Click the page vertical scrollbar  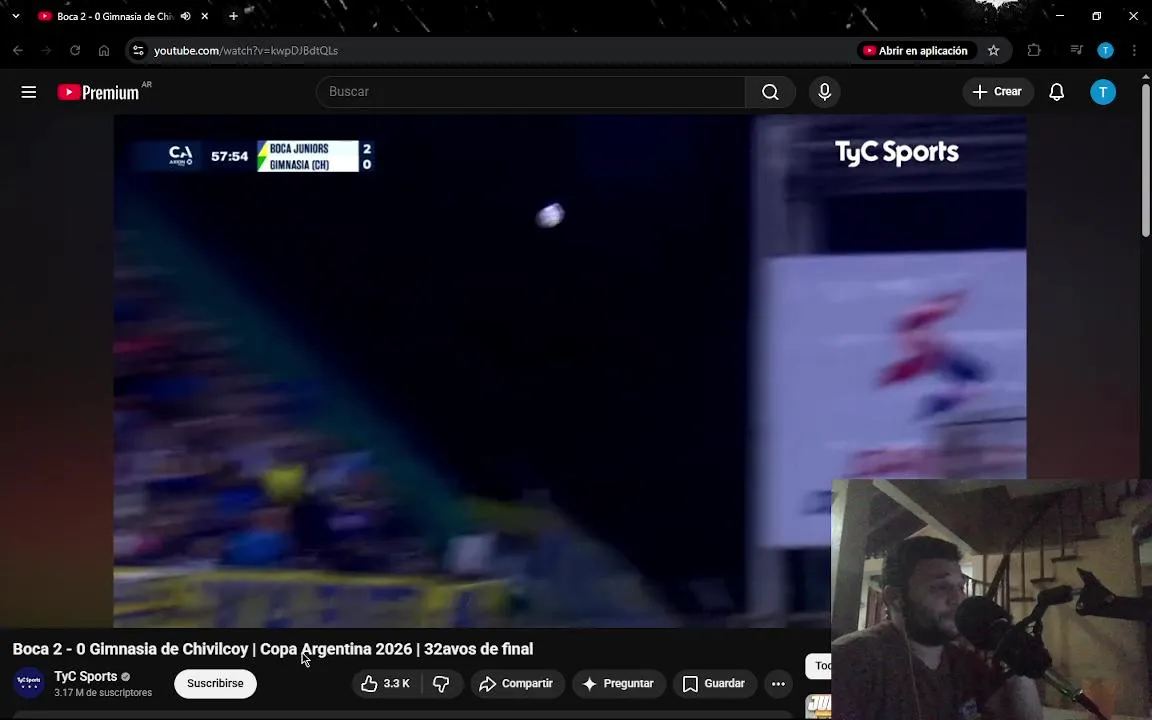pyautogui.click(x=1145, y=160)
